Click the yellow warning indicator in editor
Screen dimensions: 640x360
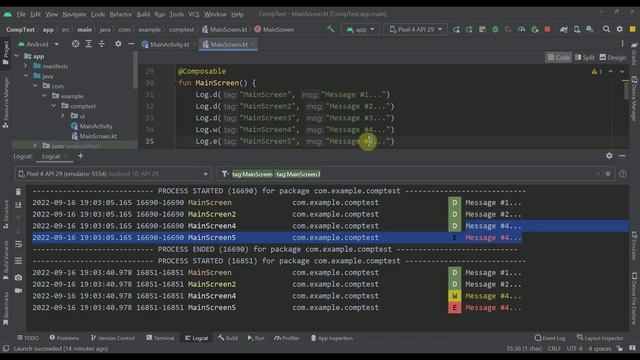click(x=594, y=71)
